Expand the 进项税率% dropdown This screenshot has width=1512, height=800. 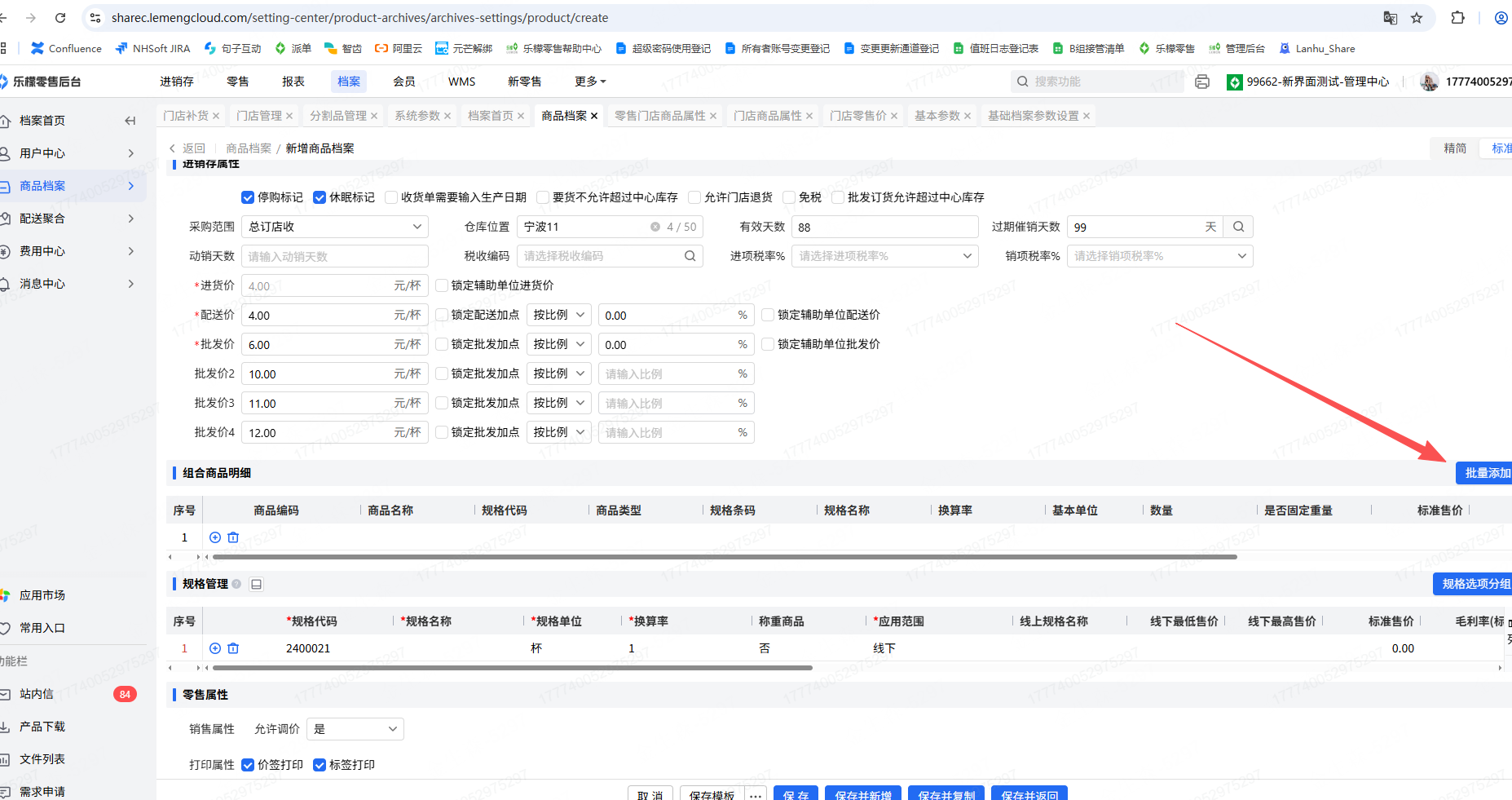884,256
